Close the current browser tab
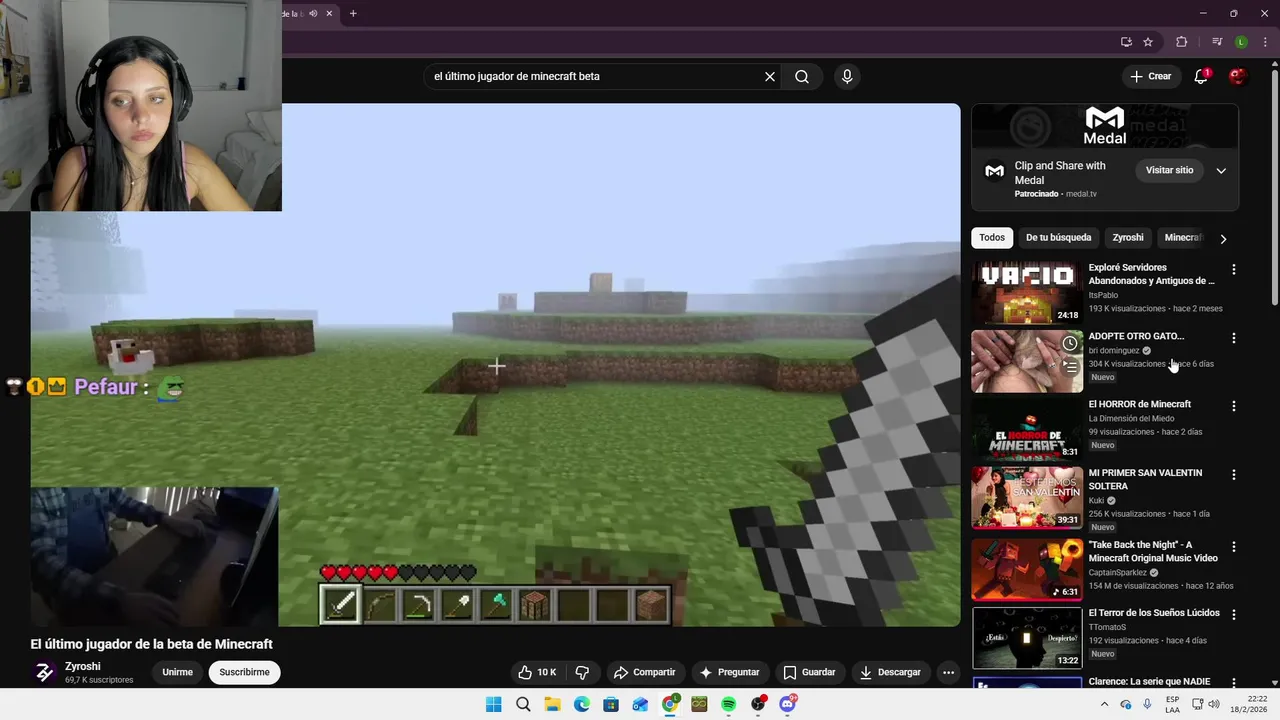This screenshot has width=1280, height=720. [329, 13]
